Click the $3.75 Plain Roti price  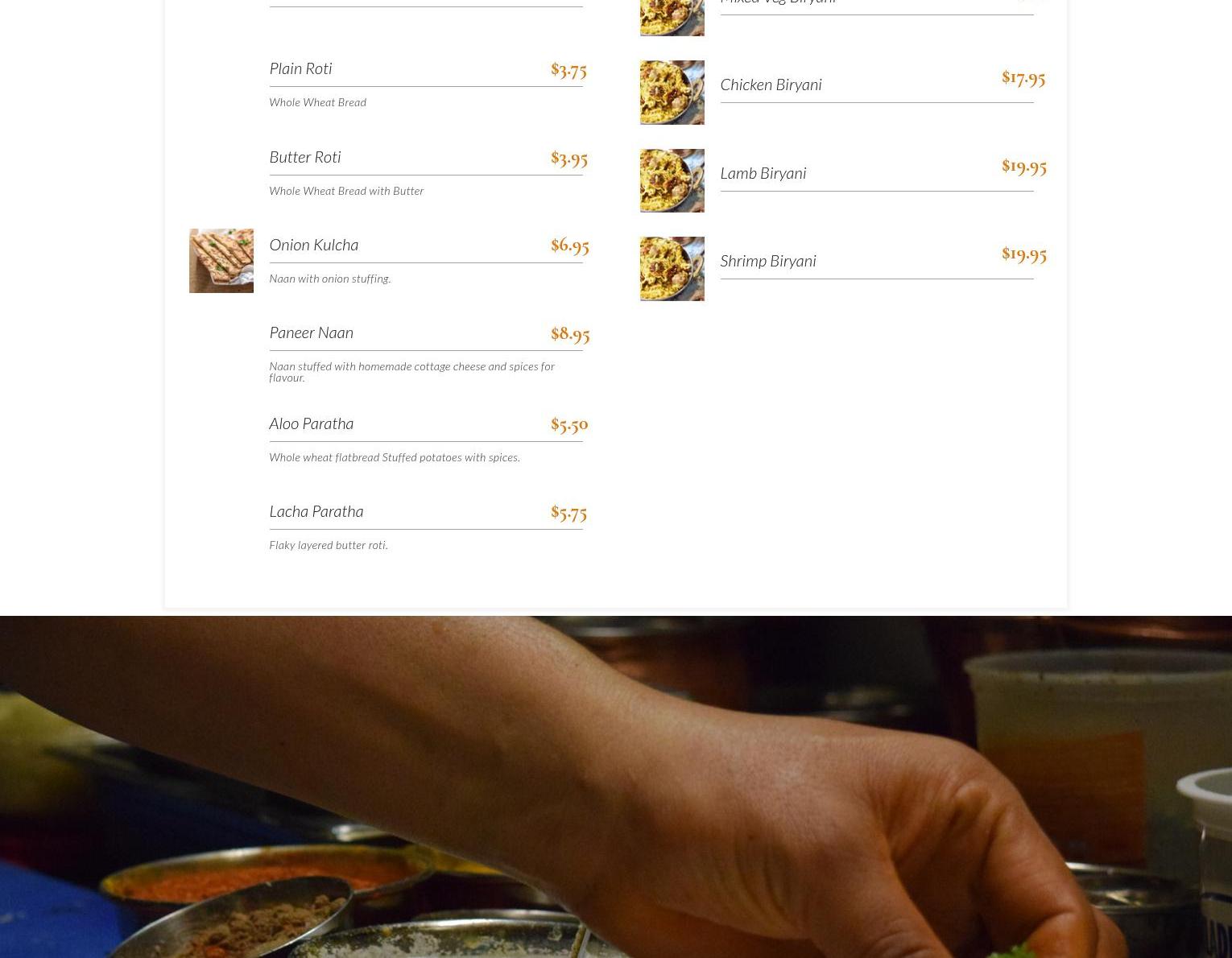(x=568, y=69)
